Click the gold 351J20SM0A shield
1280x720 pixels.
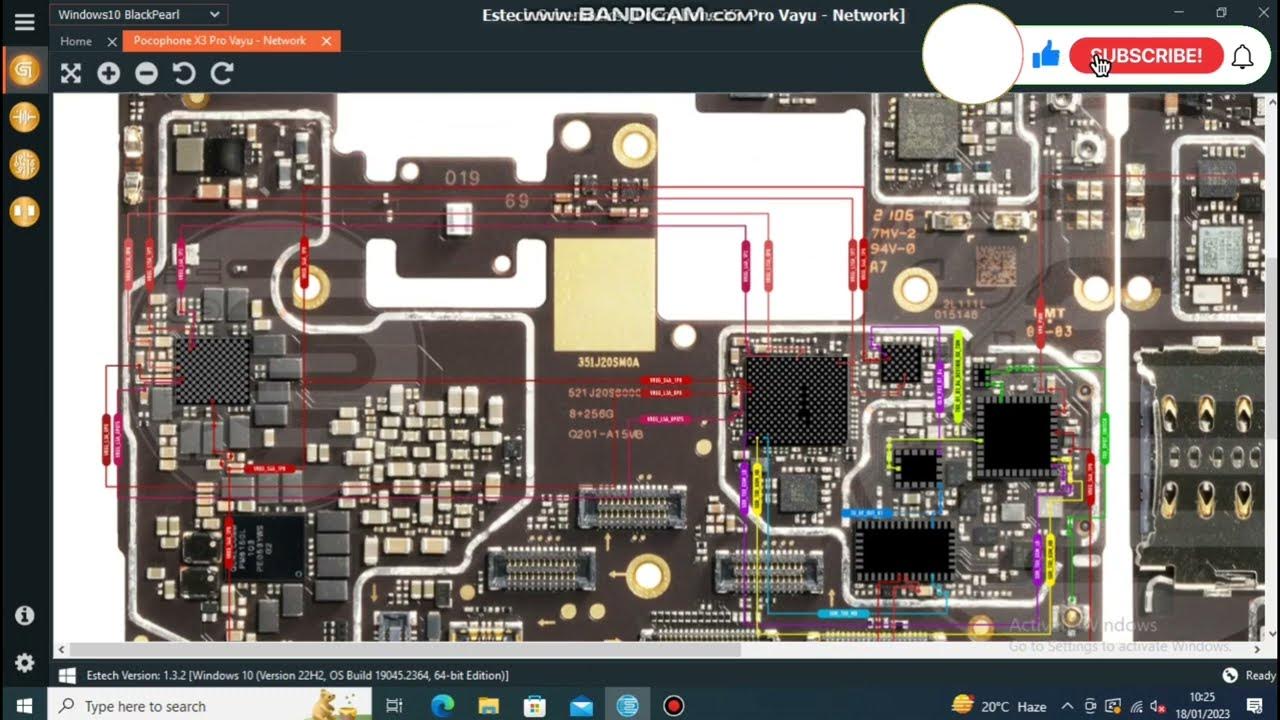[605, 294]
